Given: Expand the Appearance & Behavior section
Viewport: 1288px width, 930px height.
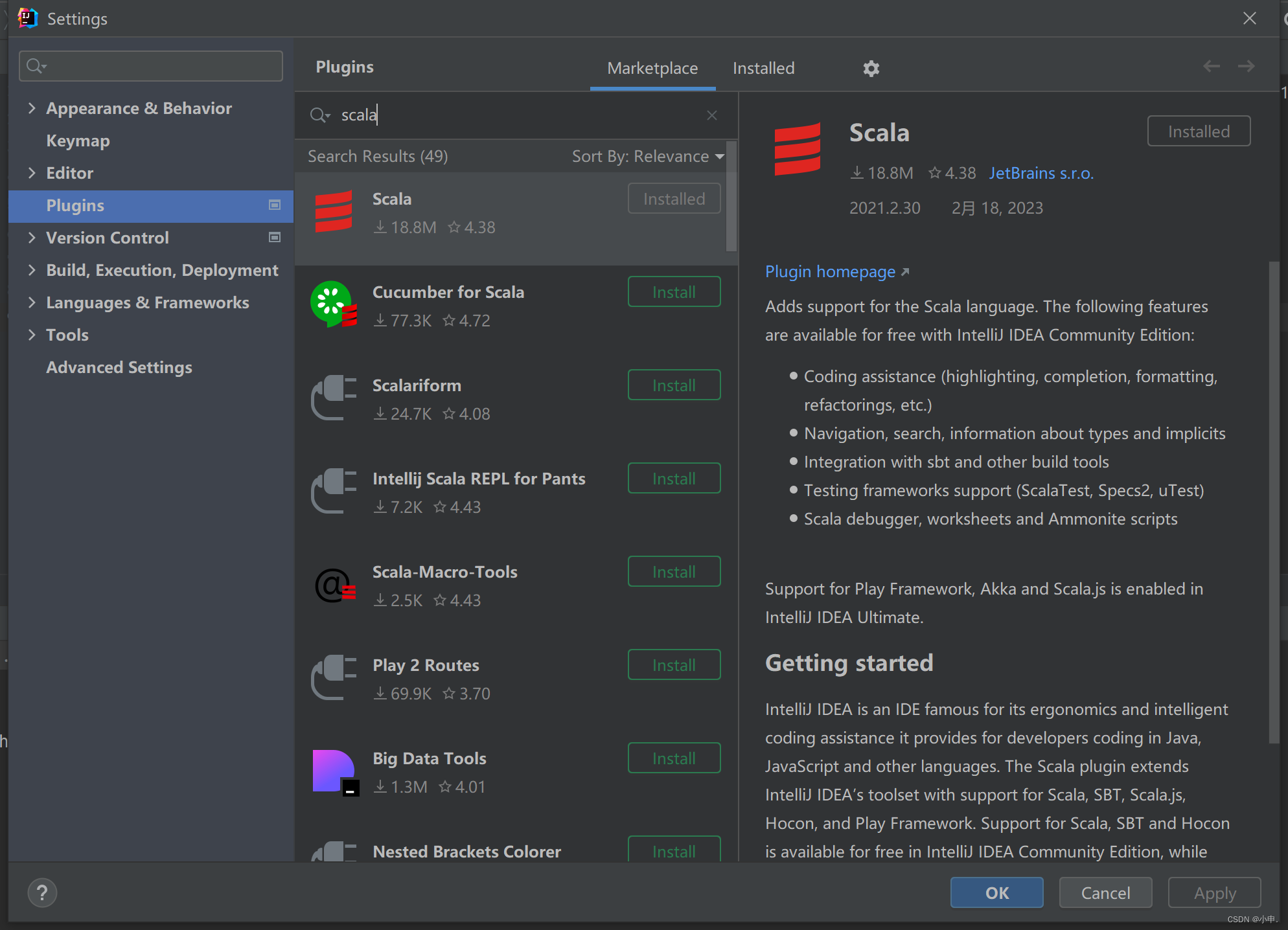Looking at the screenshot, I should [32, 108].
